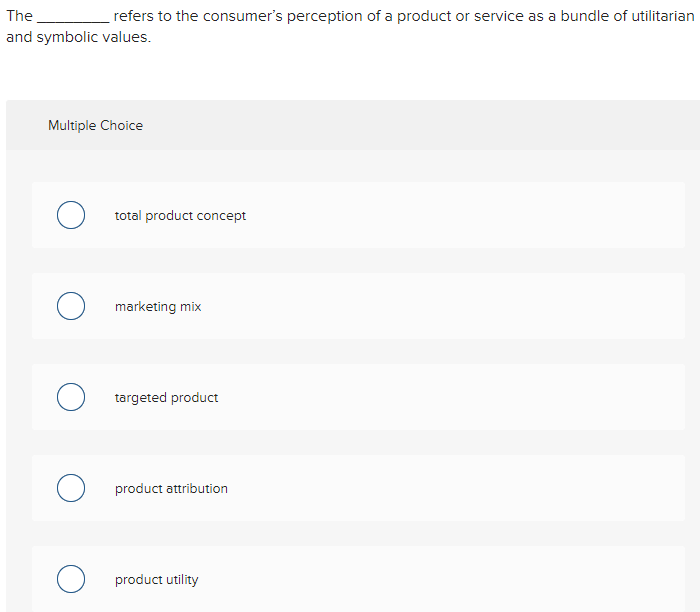Click the phrase 'and symbolic values.'
Image resolution: width=700 pixels, height=612 pixels.
click(x=78, y=37)
